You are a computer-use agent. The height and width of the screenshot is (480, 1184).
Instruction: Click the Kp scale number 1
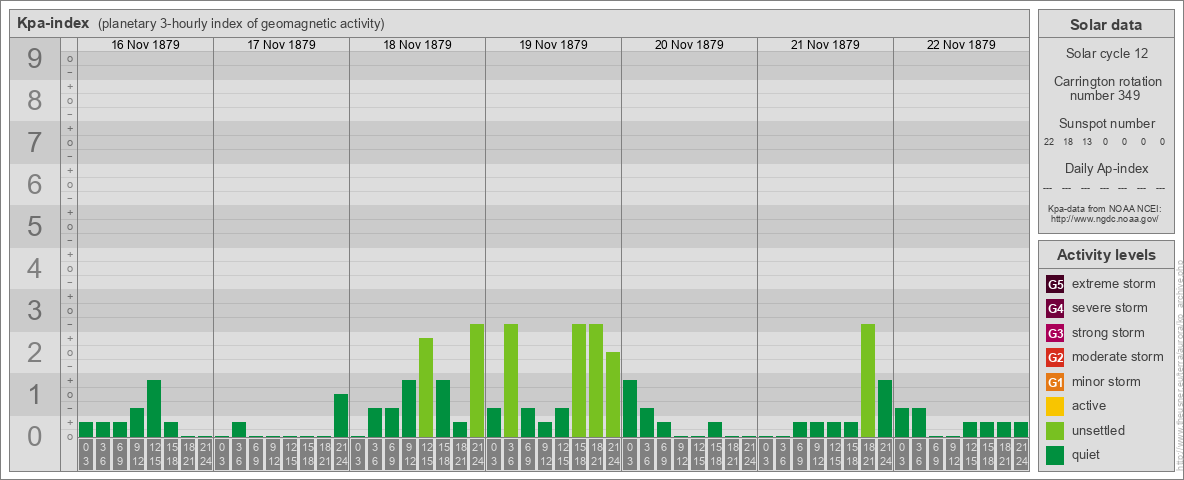pos(35,394)
